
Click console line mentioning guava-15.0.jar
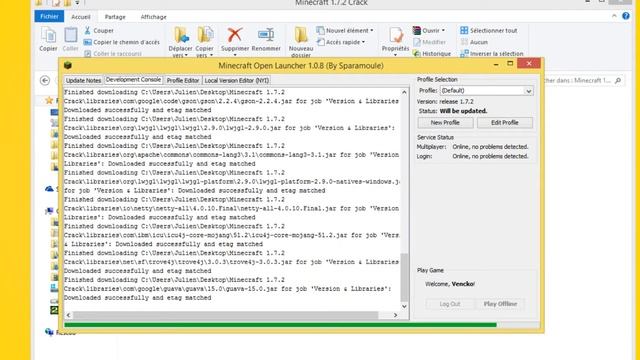point(227,289)
